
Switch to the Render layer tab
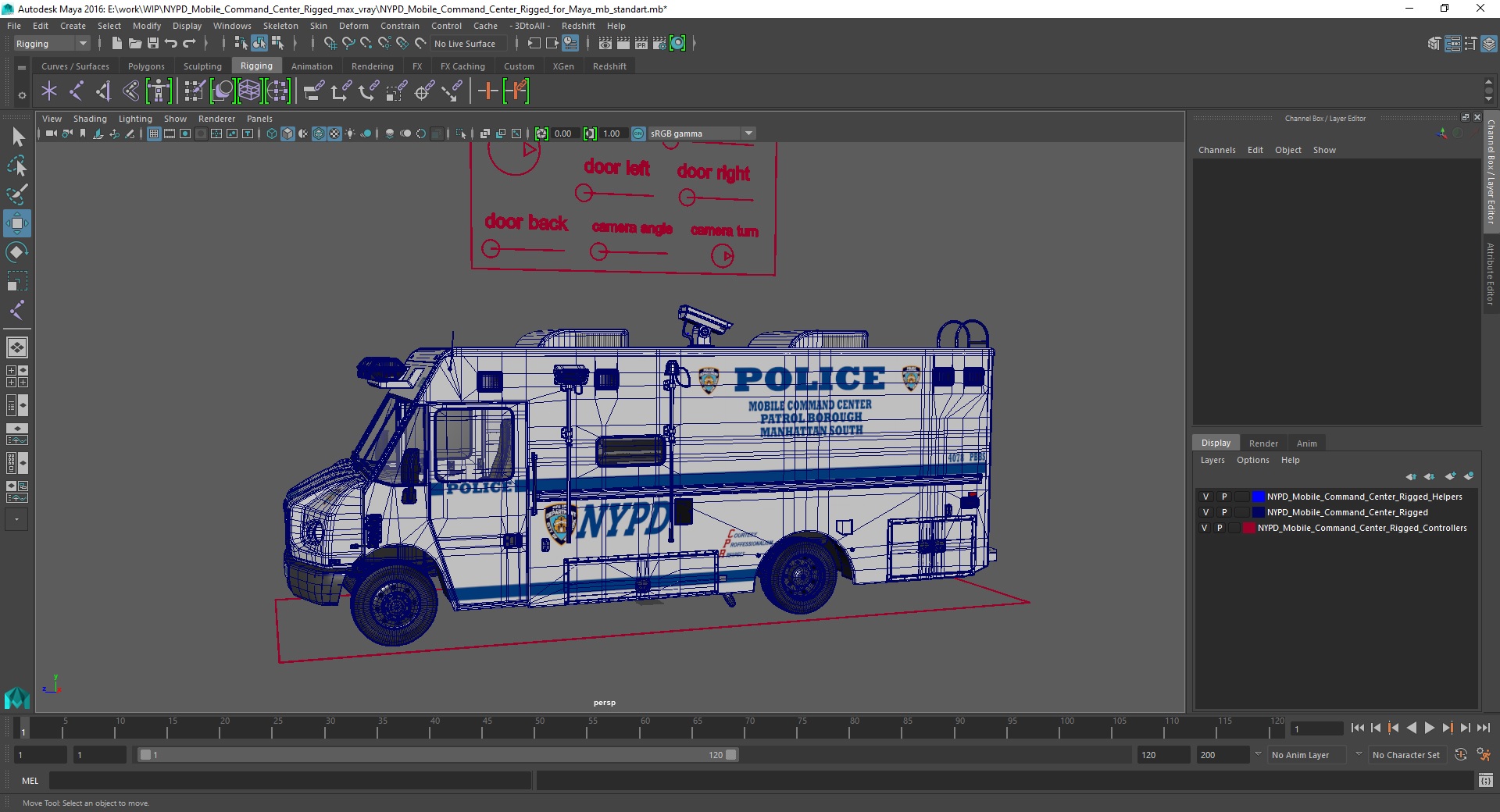pos(1263,443)
